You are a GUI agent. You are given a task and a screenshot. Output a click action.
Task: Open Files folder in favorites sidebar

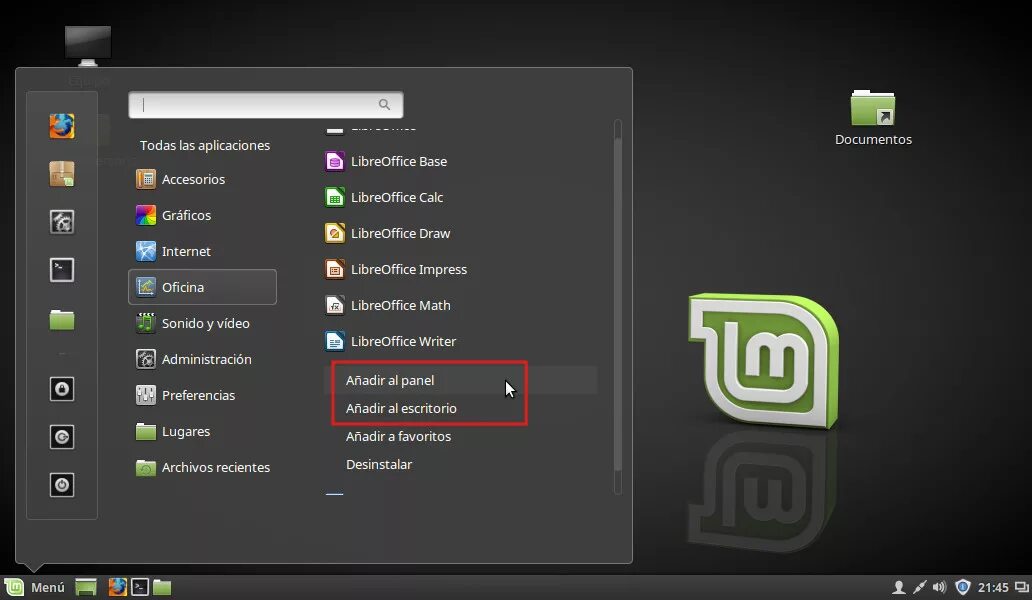coord(62,320)
